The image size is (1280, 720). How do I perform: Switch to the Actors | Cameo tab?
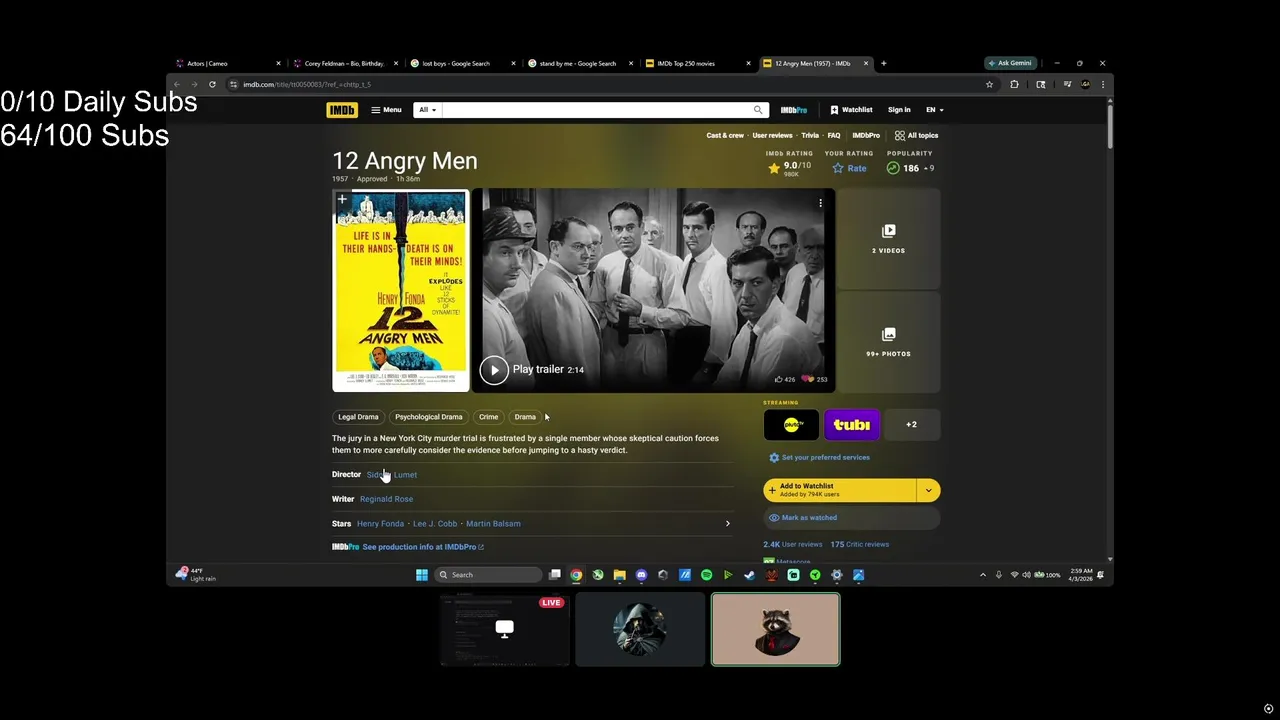click(229, 63)
